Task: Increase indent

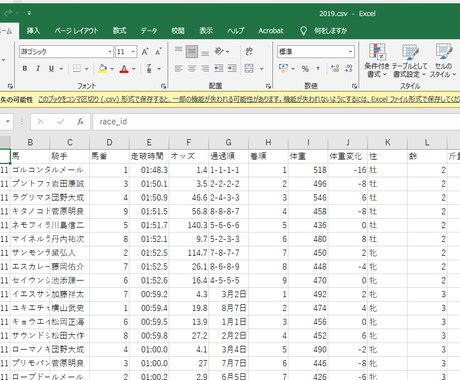Action: (x=232, y=68)
